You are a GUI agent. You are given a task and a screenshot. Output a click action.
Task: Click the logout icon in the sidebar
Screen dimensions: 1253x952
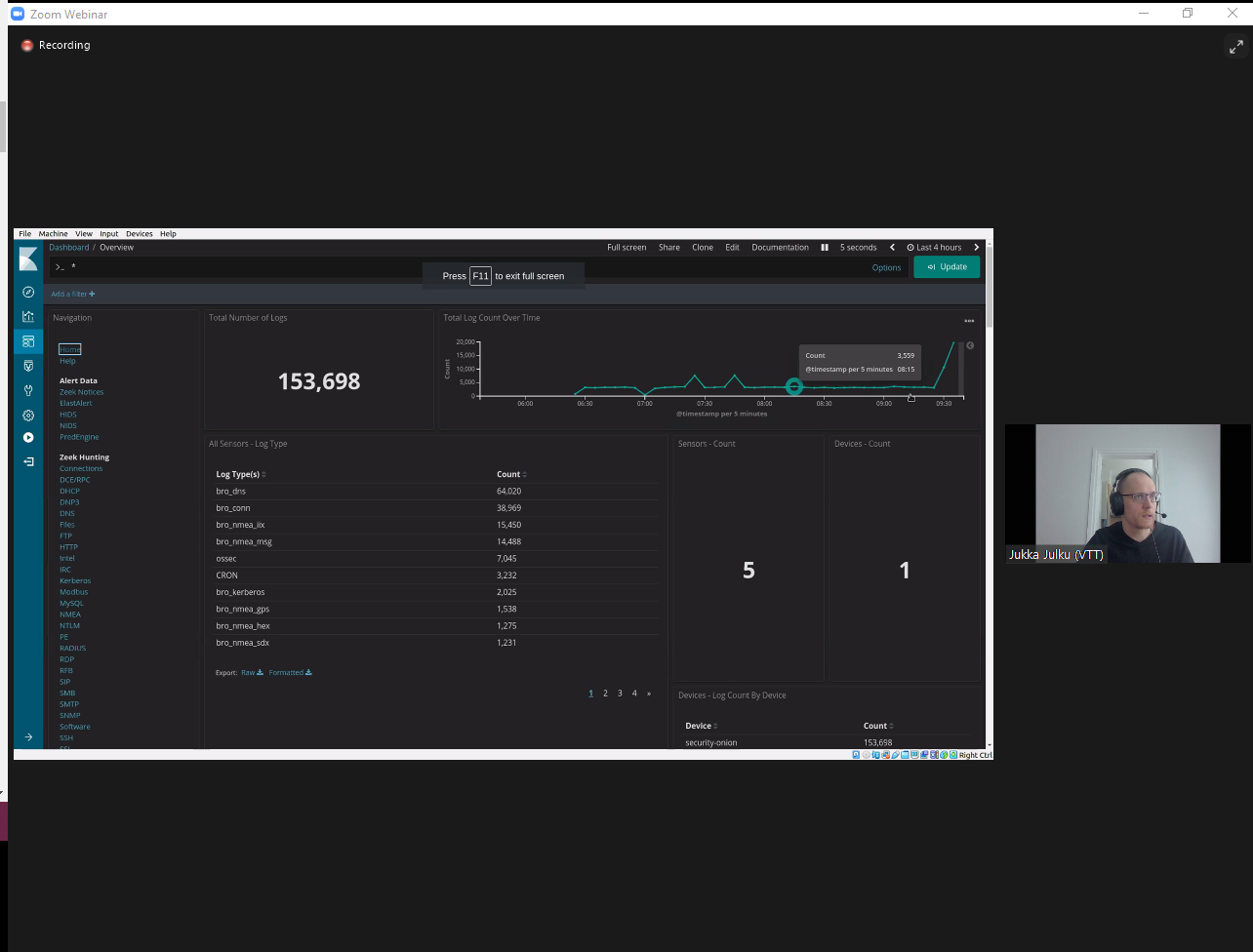click(28, 461)
